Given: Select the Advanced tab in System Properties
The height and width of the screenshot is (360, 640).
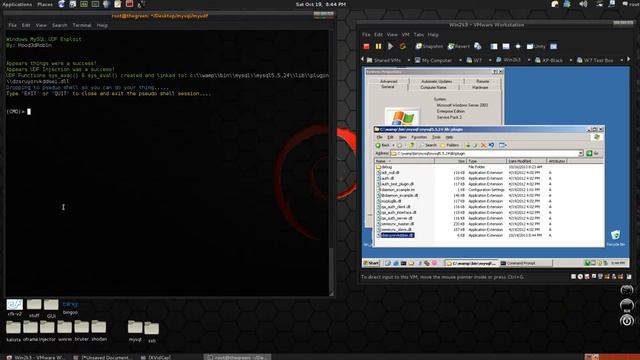Looking at the screenshot, I should click(388, 81).
